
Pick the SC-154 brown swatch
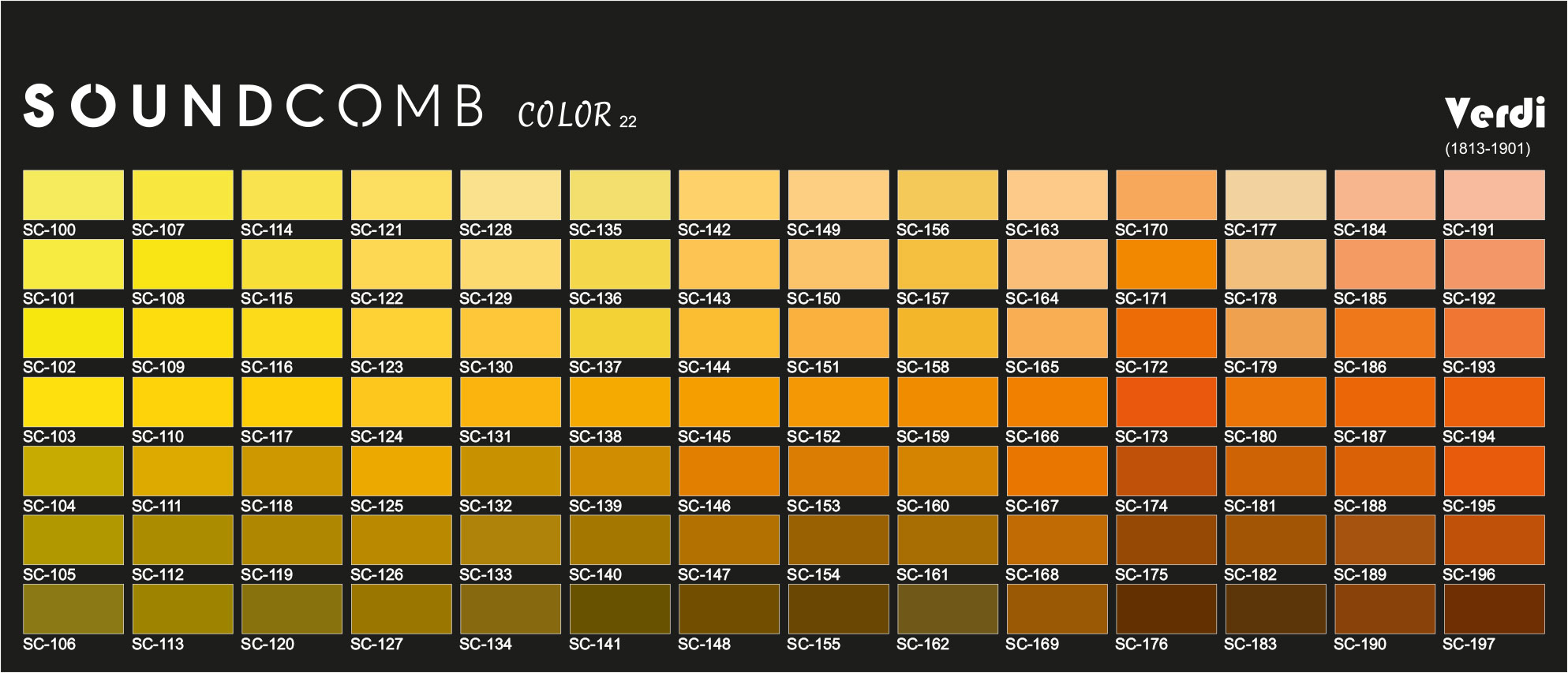(x=838, y=540)
